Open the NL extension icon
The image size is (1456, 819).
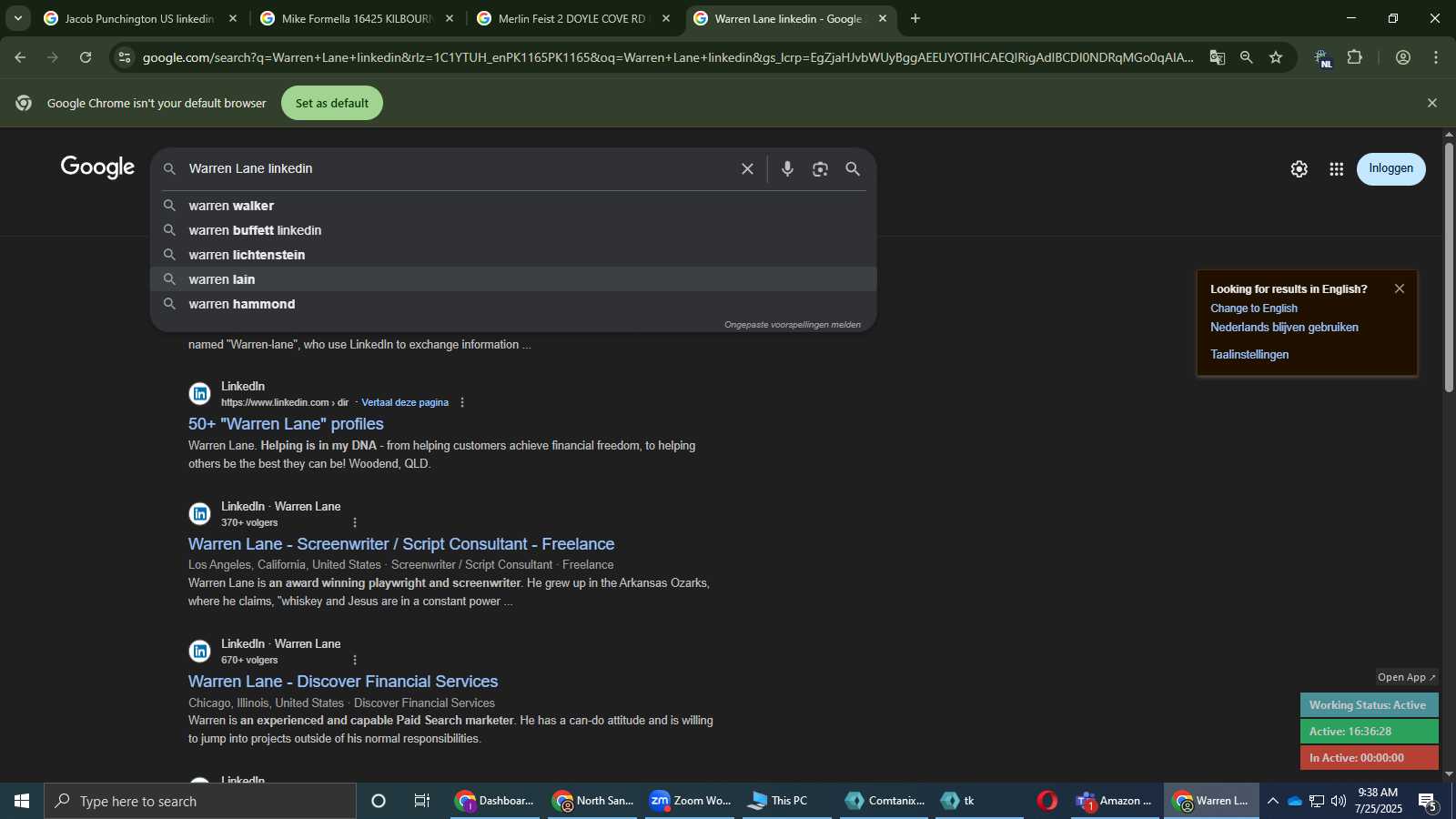click(1323, 58)
